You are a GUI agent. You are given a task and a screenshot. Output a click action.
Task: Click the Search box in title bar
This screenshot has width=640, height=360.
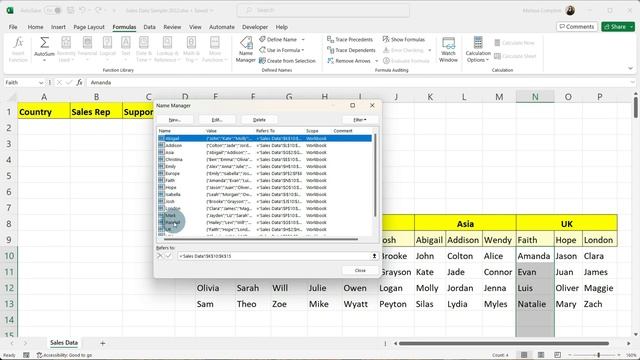323,10
